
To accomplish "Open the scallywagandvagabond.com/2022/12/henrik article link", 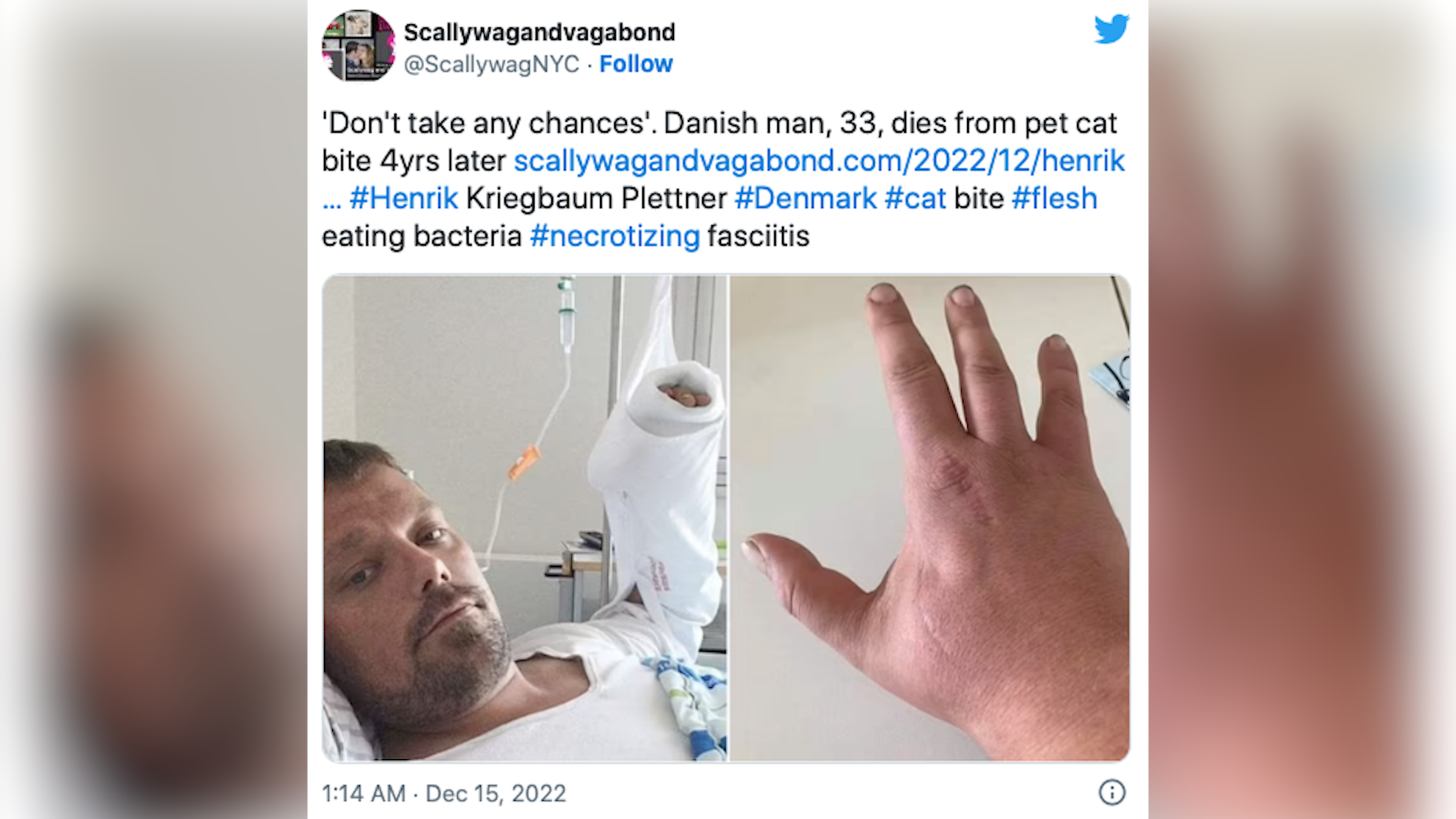I will pos(819,161).
